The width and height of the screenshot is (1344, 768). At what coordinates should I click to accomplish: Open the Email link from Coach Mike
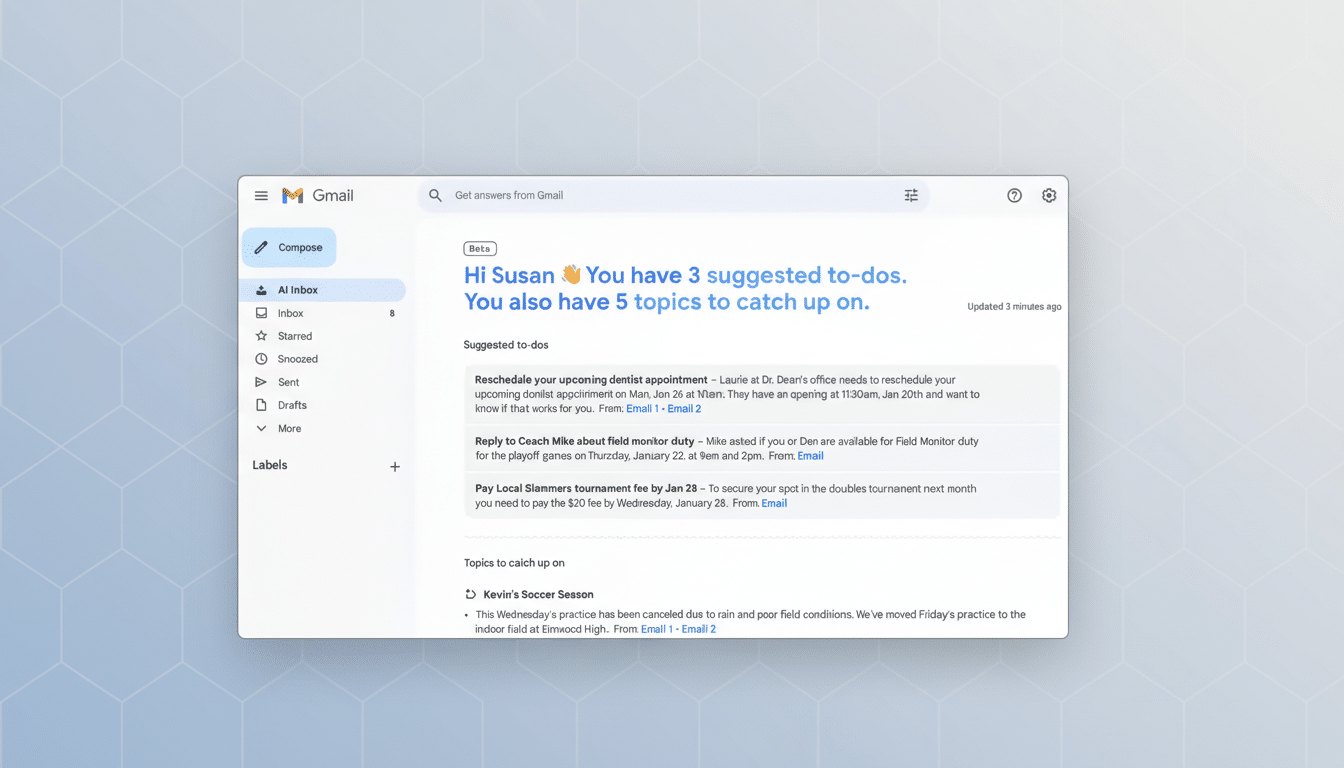point(810,455)
